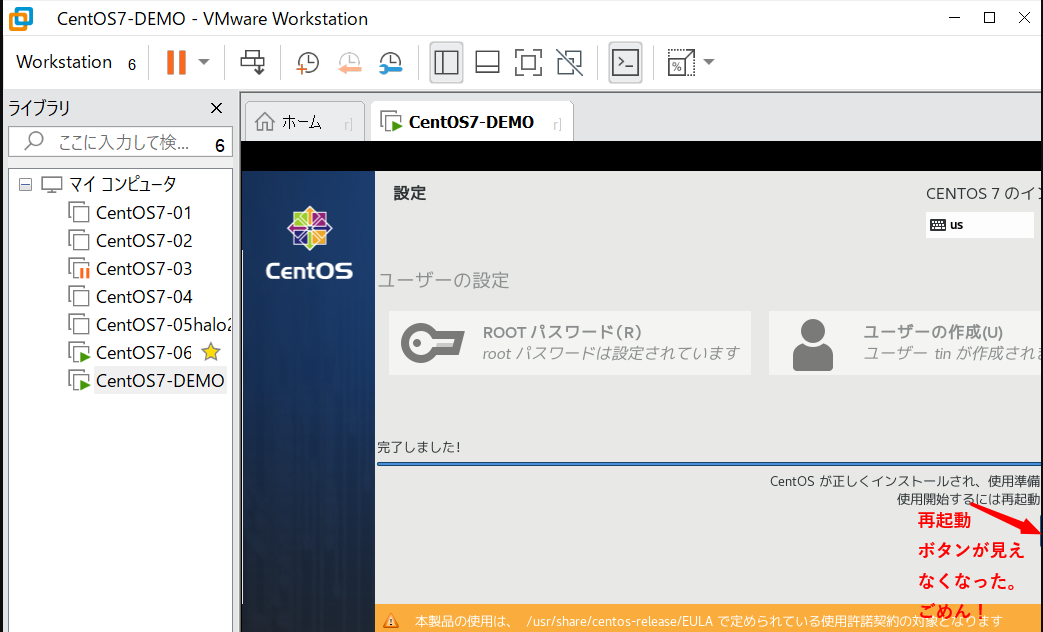Pause the virtual machine with the orange pause icon
This screenshot has width=1043, height=632.
coord(176,63)
